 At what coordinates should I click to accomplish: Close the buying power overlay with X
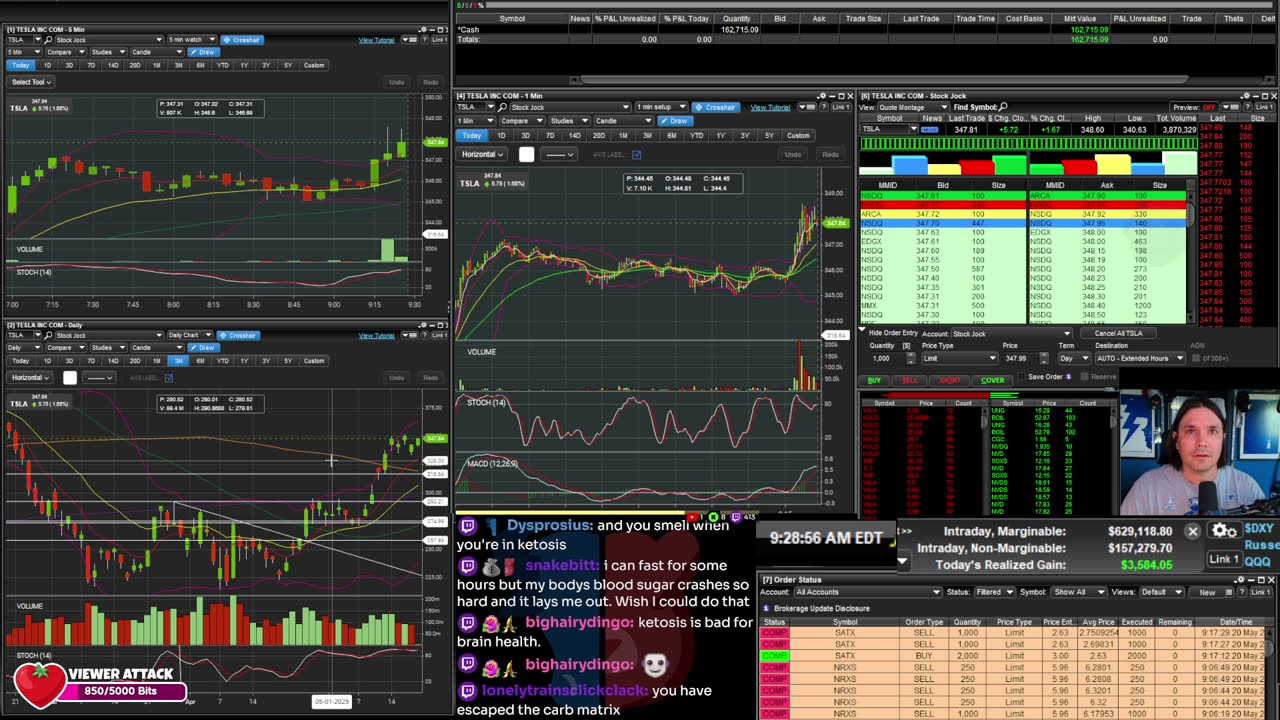point(1192,532)
